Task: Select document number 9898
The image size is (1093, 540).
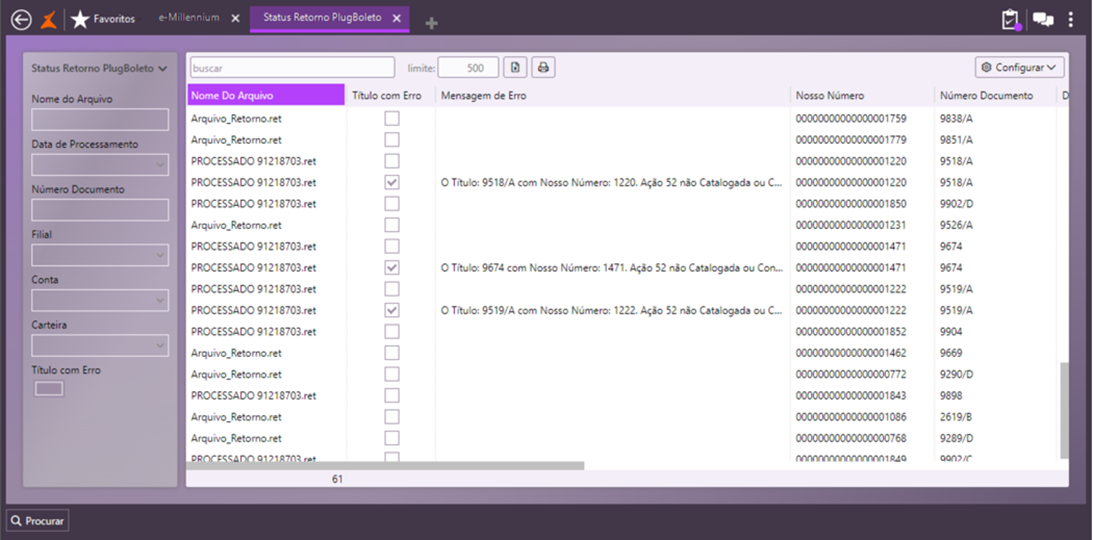Action: (951, 395)
